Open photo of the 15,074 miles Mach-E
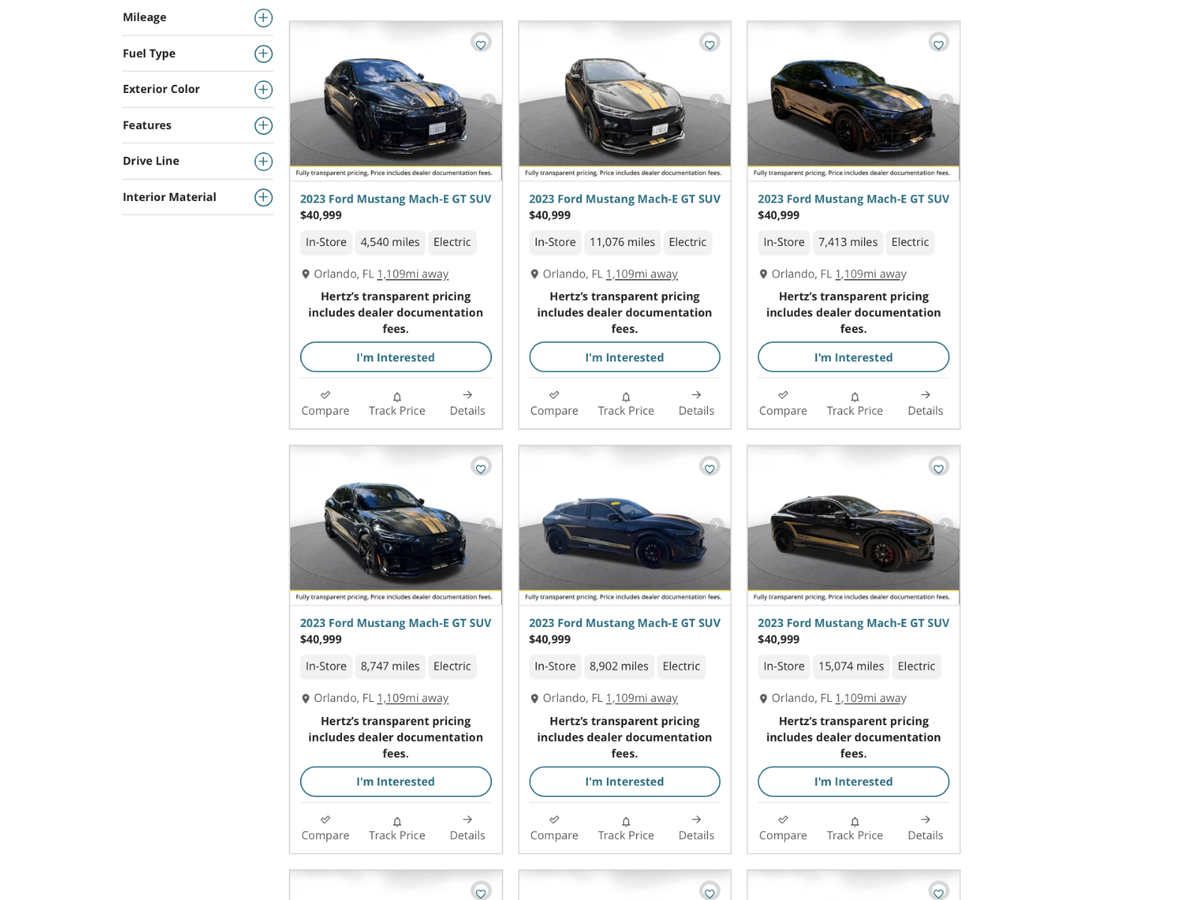Viewport: 1200px width, 900px height. pos(854,524)
